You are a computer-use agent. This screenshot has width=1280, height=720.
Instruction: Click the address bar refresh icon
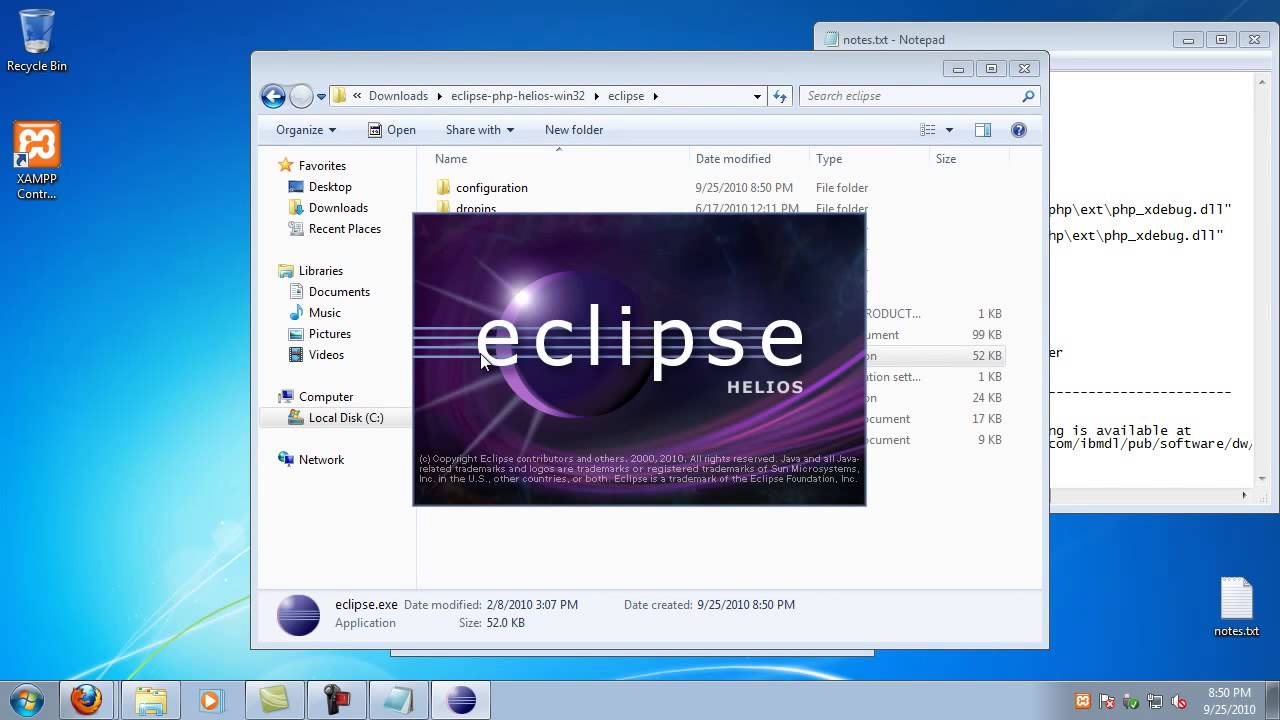[x=780, y=96]
